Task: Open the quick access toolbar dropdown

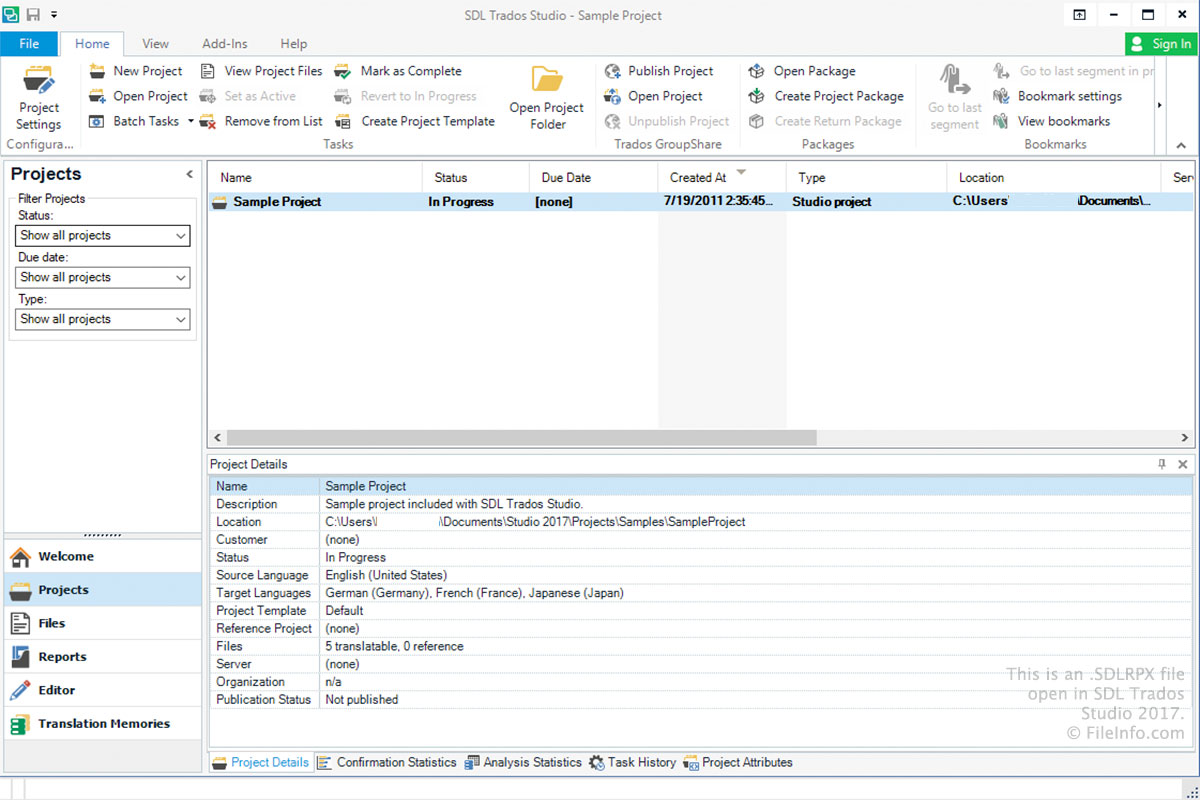Action: [54, 15]
